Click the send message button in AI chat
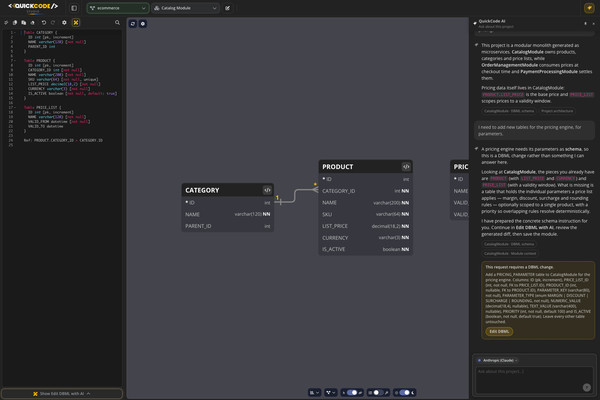The height and width of the screenshot is (400, 600). pos(587,387)
